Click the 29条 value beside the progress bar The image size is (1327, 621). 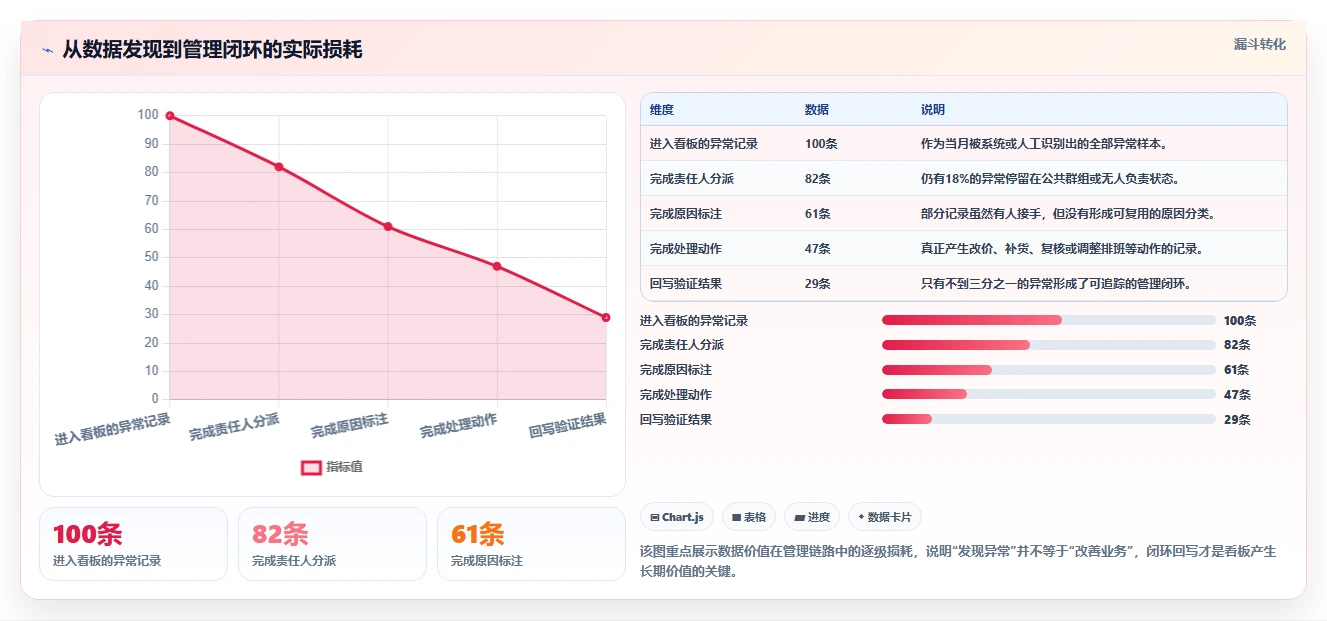(x=1237, y=420)
